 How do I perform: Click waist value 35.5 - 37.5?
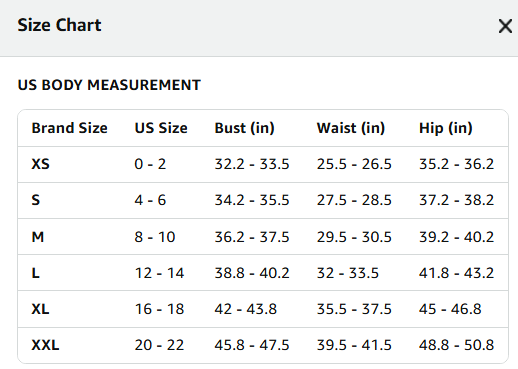[x=354, y=309]
